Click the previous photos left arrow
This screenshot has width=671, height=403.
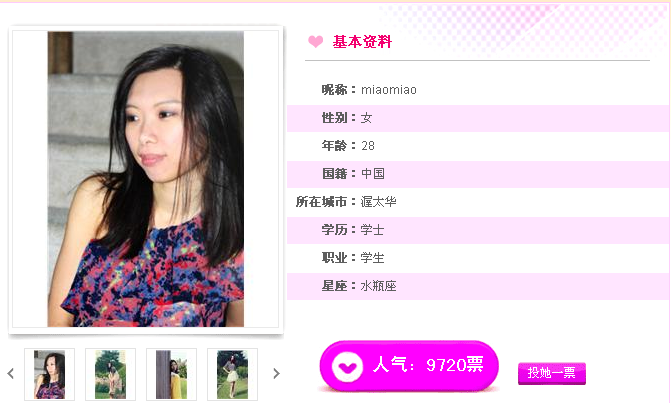click(11, 373)
